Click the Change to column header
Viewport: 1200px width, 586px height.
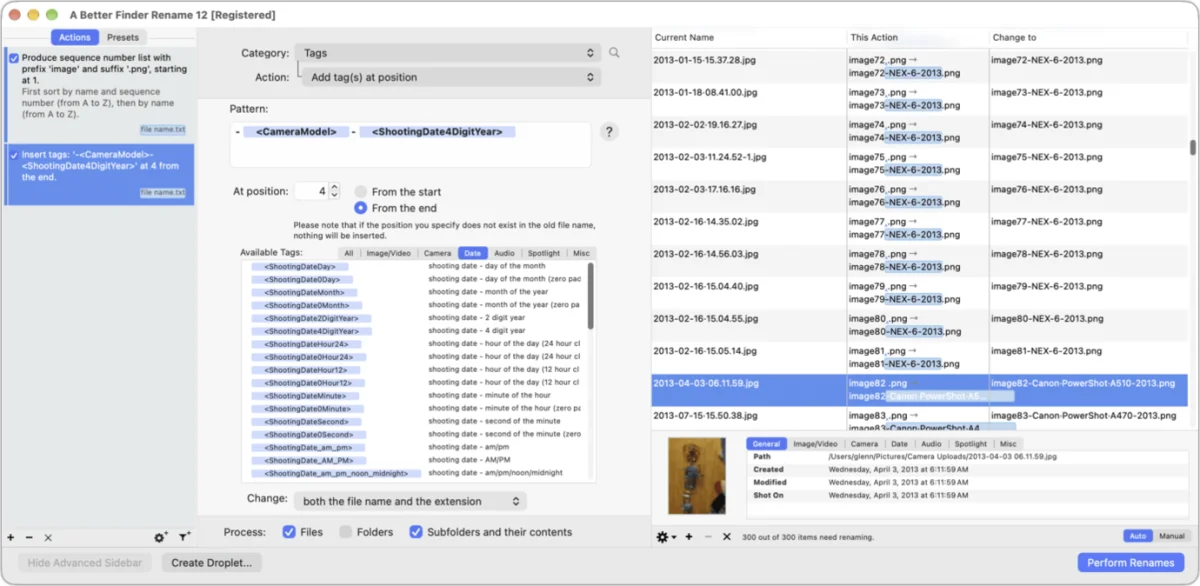(1089, 37)
